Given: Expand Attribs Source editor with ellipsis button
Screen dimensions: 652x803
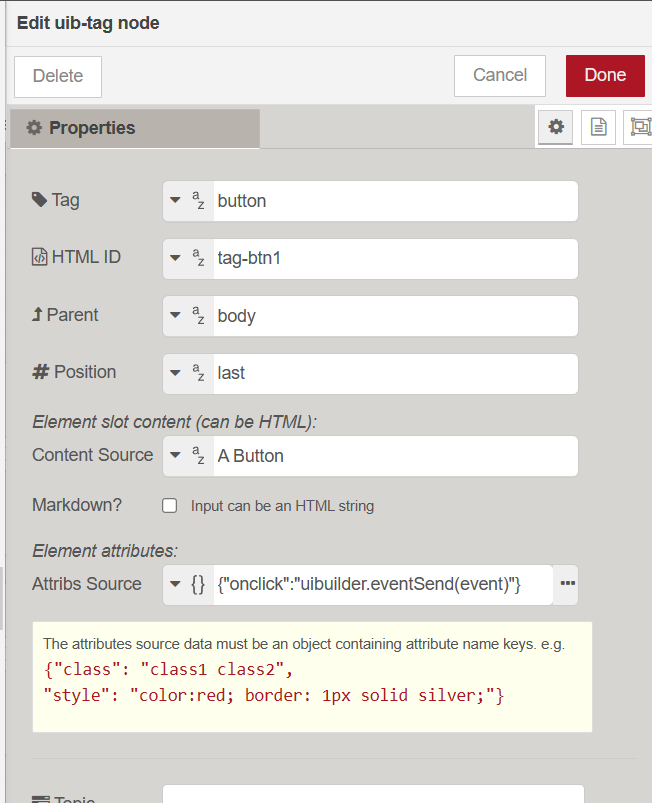Looking at the screenshot, I should coord(566,585).
